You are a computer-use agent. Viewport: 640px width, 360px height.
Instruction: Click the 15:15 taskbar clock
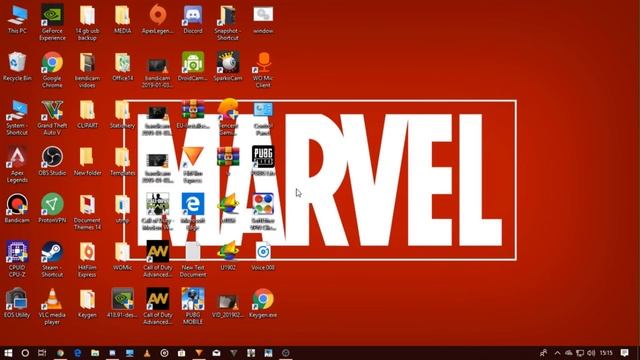[607, 353]
